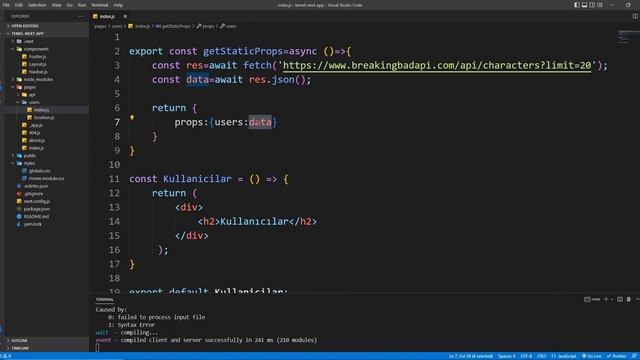The width and height of the screenshot is (640, 360).
Task: Open the Selection menu
Action: (37, 5)
